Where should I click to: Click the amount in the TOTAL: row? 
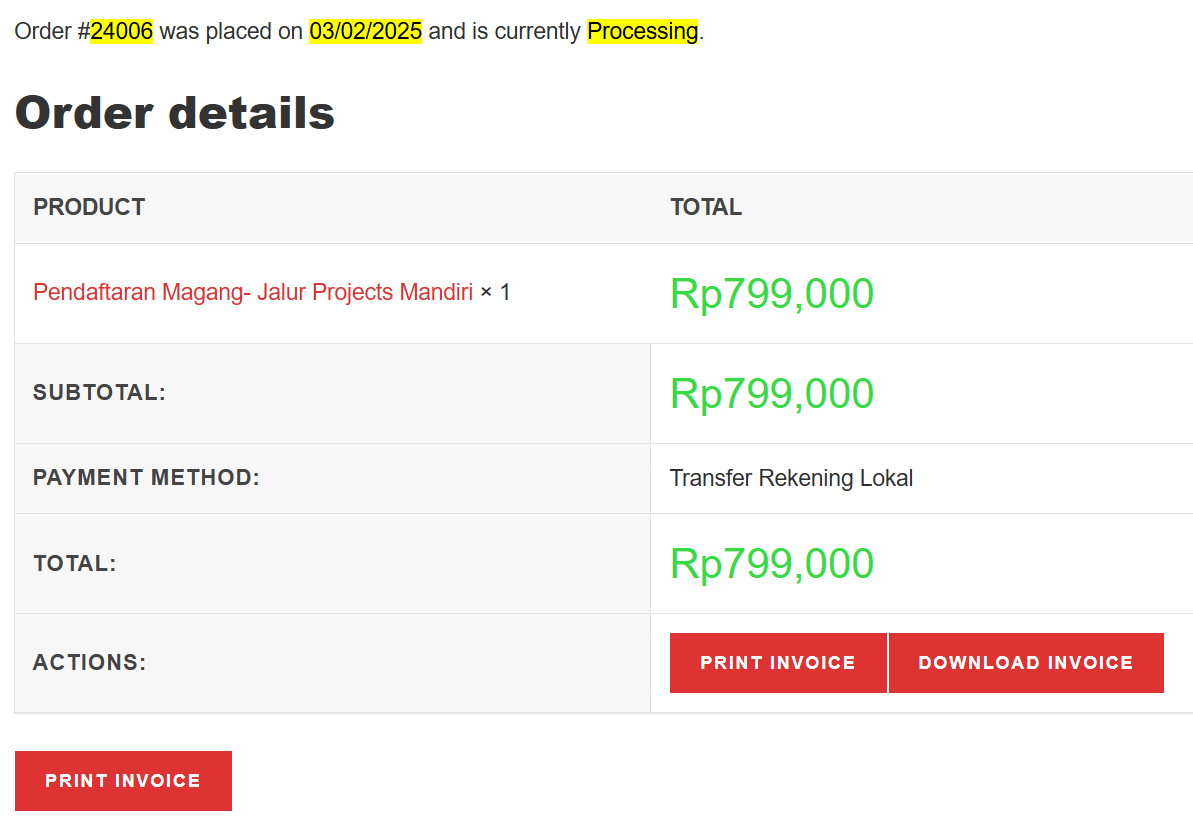(771, 563)
